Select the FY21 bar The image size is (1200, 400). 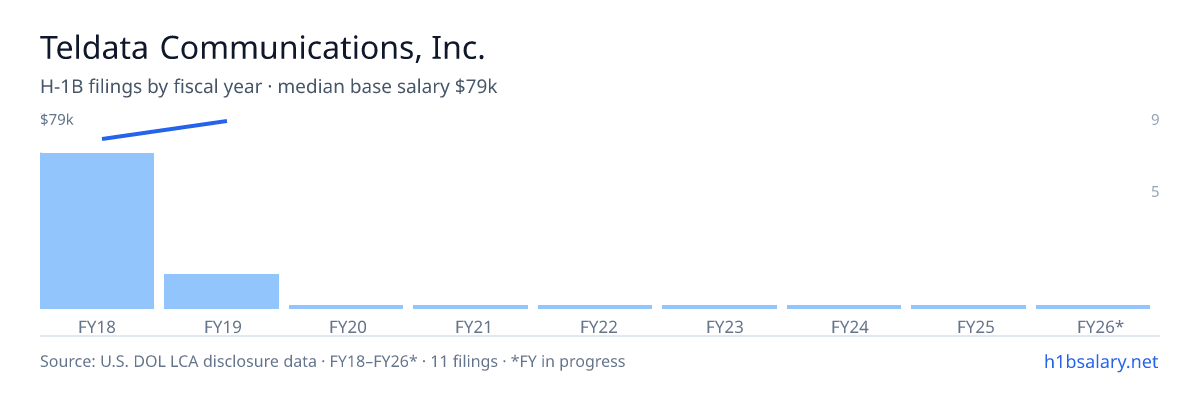point(470,307)
